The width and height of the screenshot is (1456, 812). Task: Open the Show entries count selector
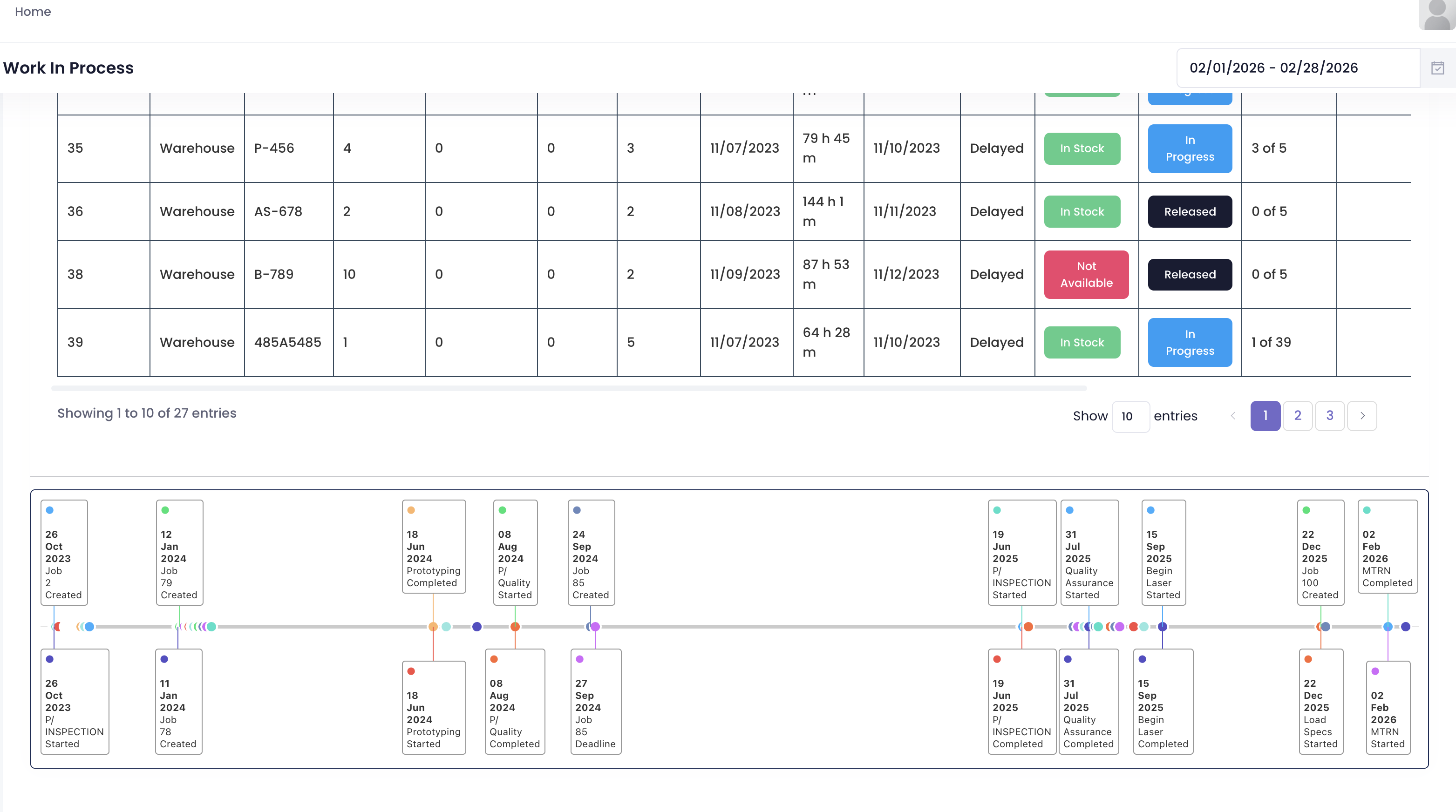point(1130,416)
